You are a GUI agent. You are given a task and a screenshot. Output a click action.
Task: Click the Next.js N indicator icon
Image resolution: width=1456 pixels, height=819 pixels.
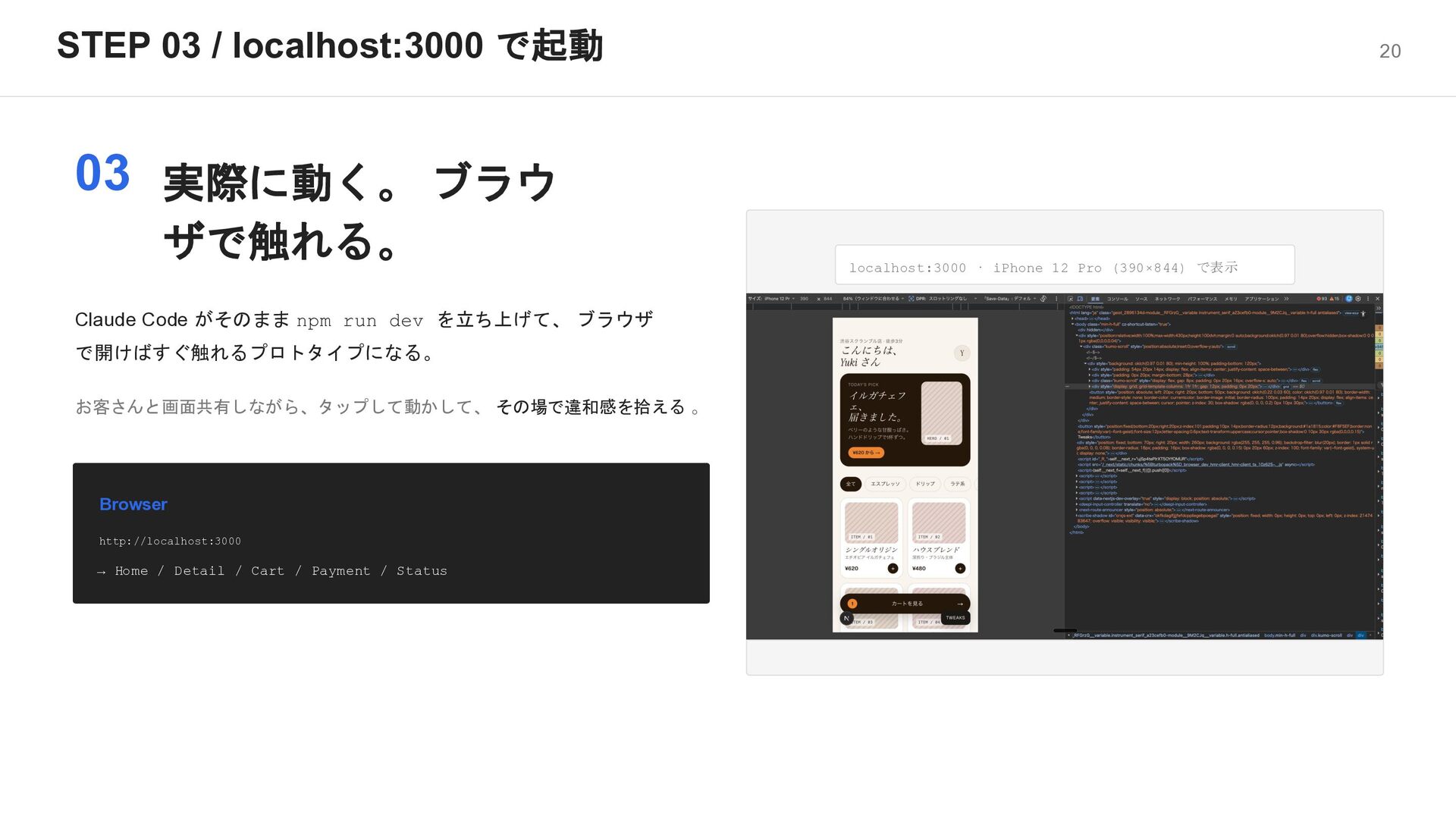[847, 618]
